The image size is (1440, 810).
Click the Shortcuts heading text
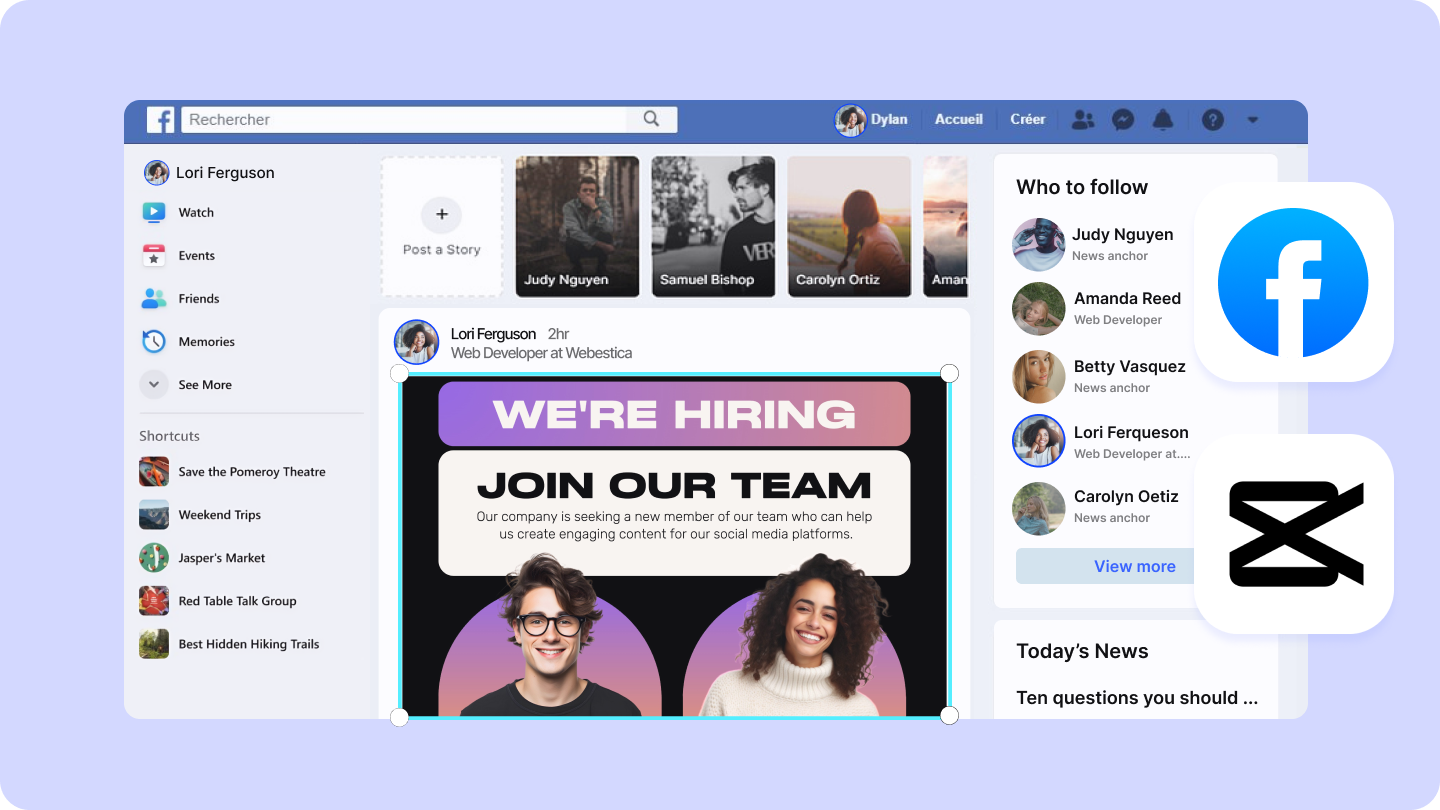169,436
